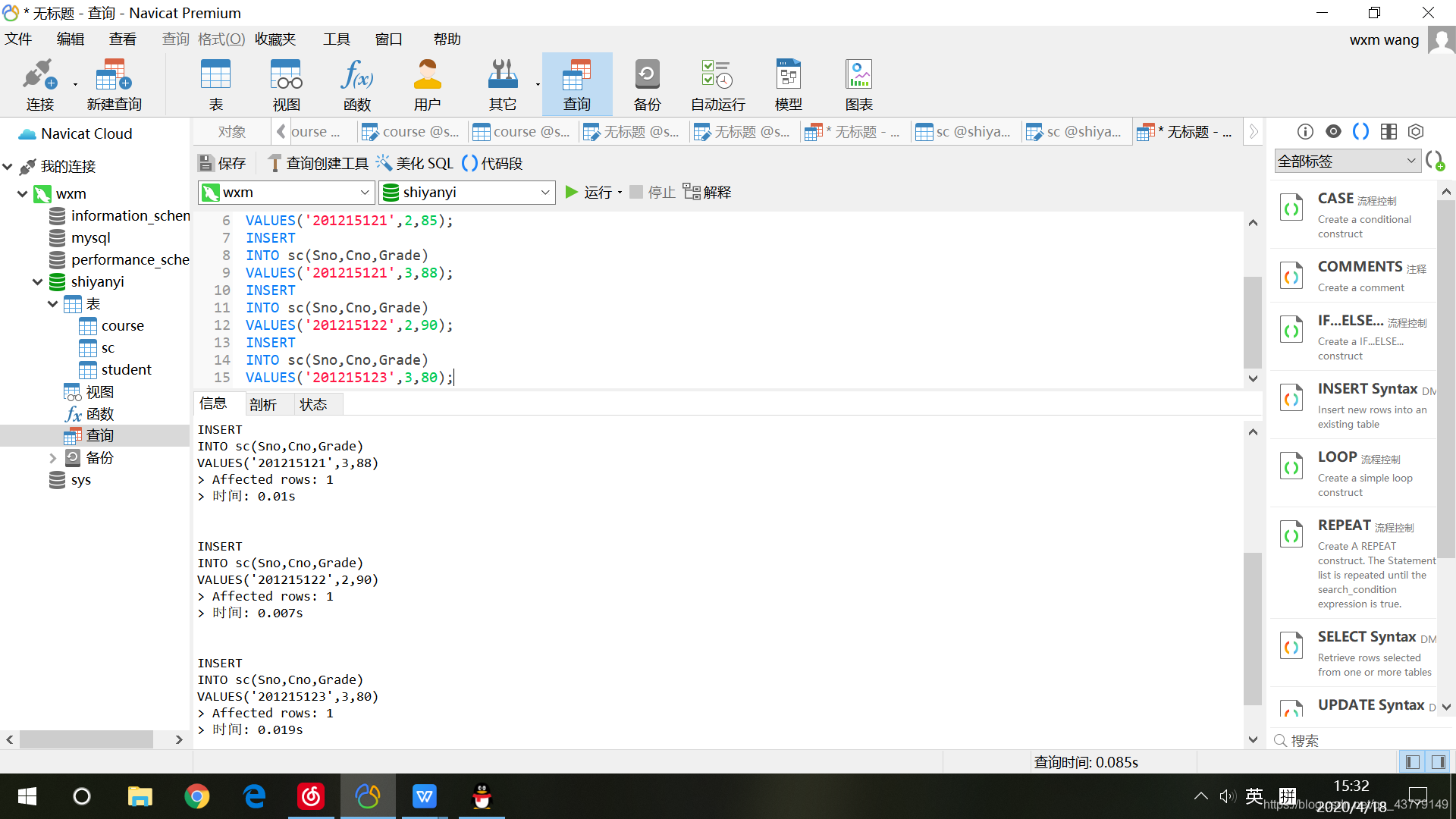Click the 表 (Tables) toolbar icon
The image size is (1456, 819).
(x=215, y=83)
